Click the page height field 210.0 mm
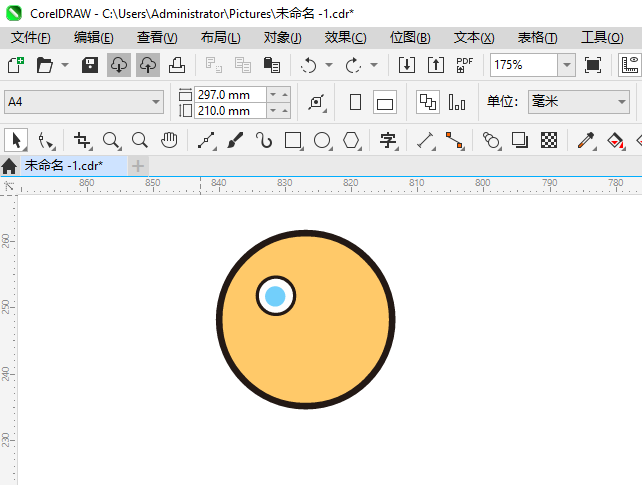 tap(230, 111)
